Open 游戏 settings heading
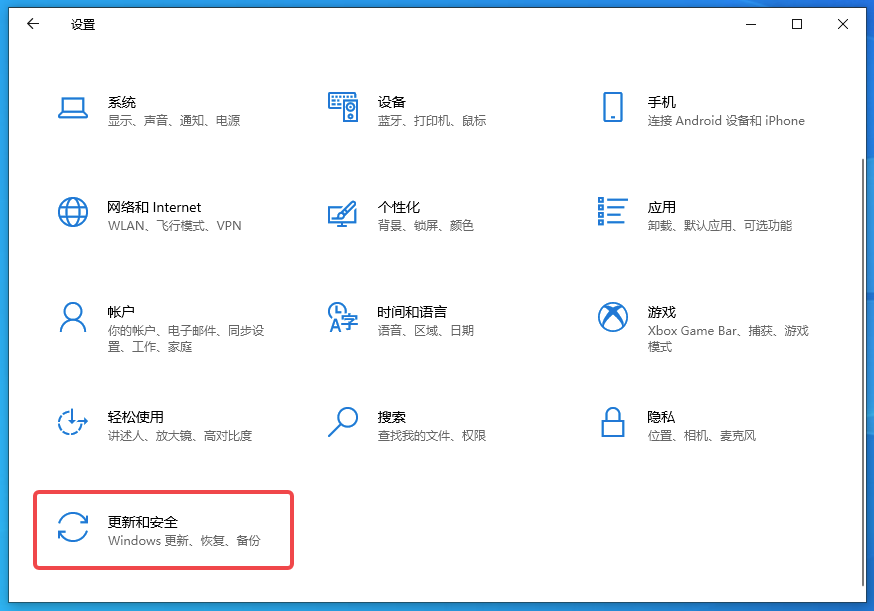Image resolution: width=874 pixels, height=611 pixels. coord(662,312)
